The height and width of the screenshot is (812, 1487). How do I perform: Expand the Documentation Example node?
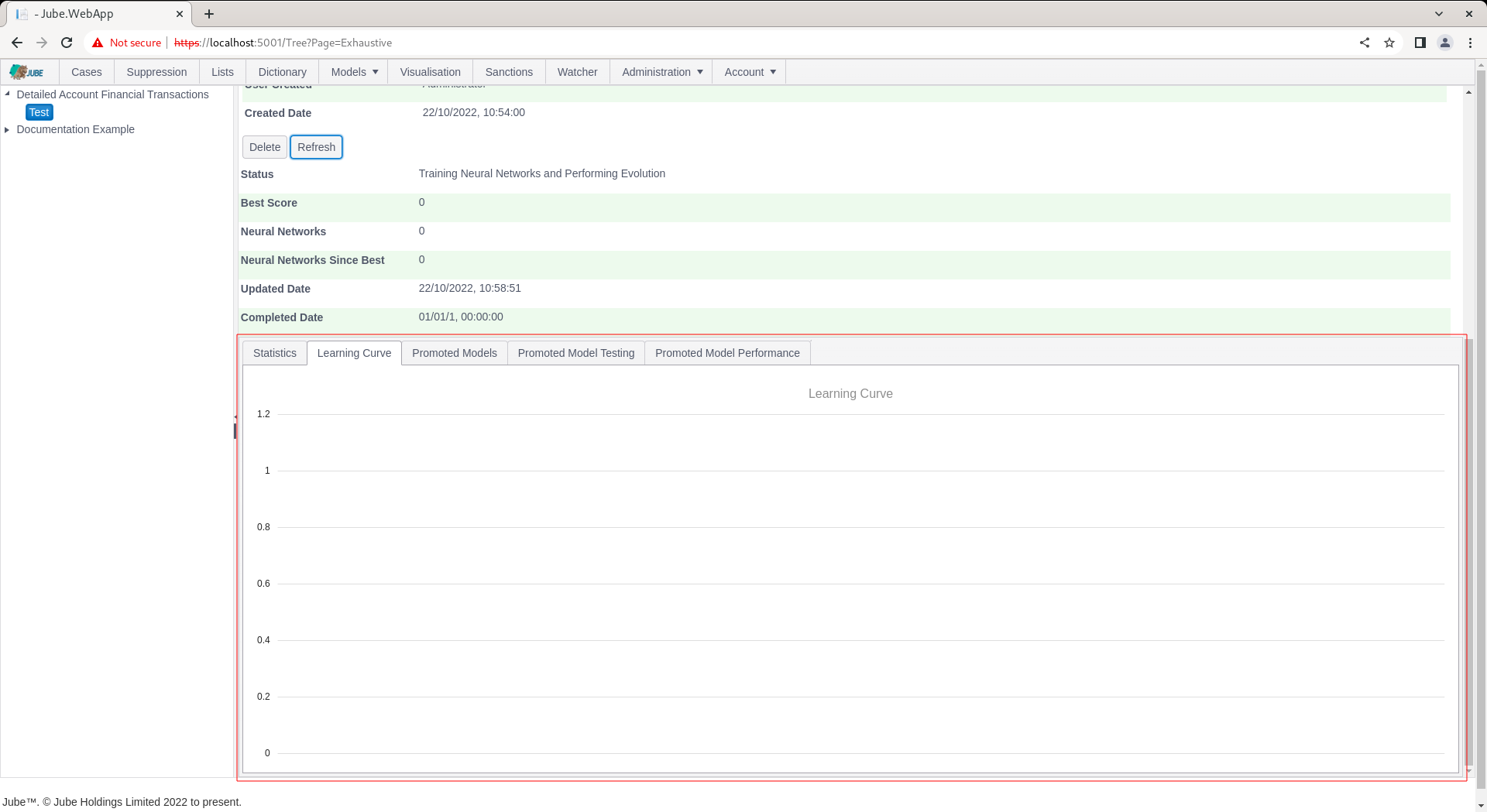point(8,129)
